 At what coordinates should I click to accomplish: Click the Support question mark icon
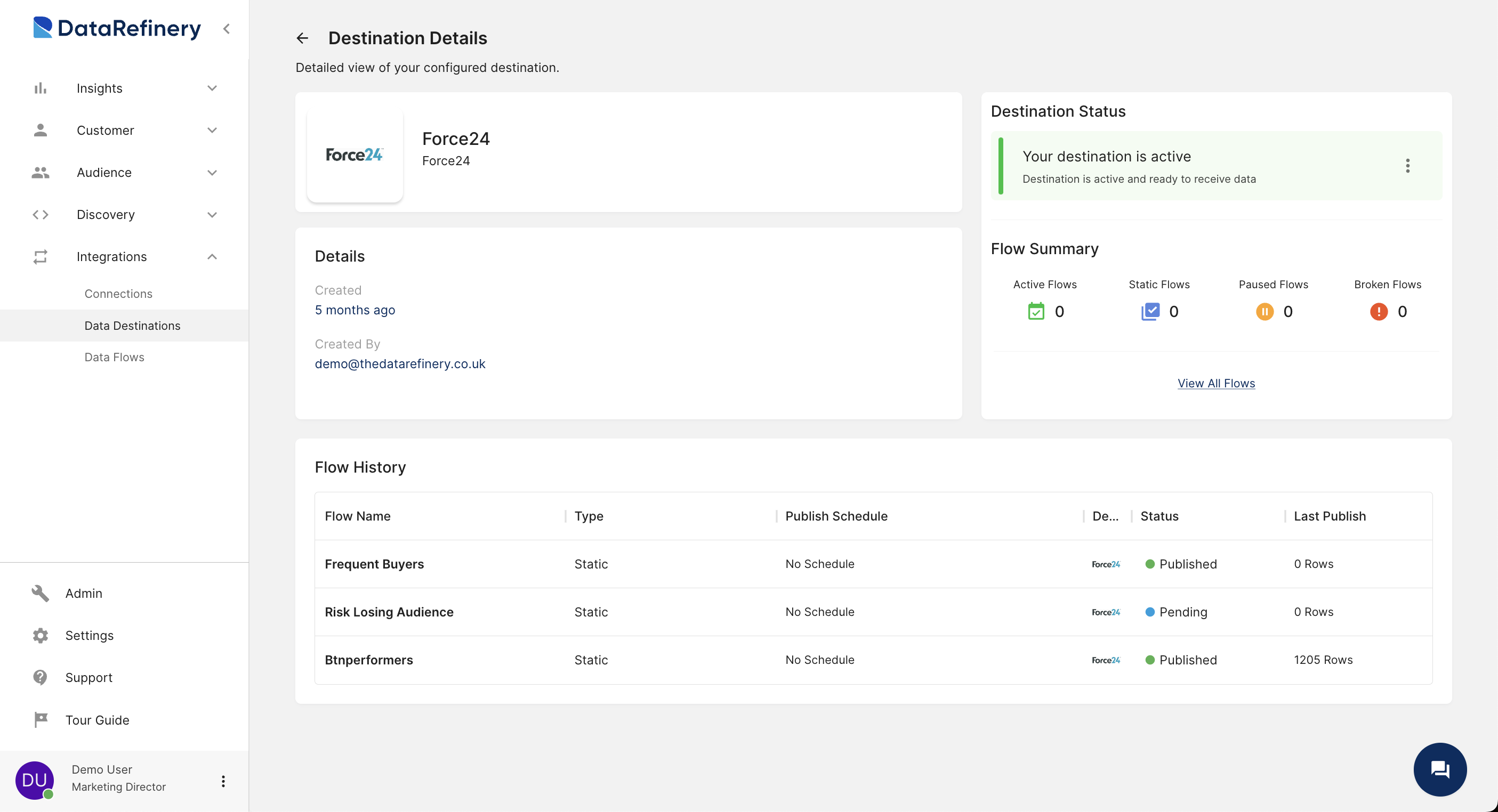(40, 678)
